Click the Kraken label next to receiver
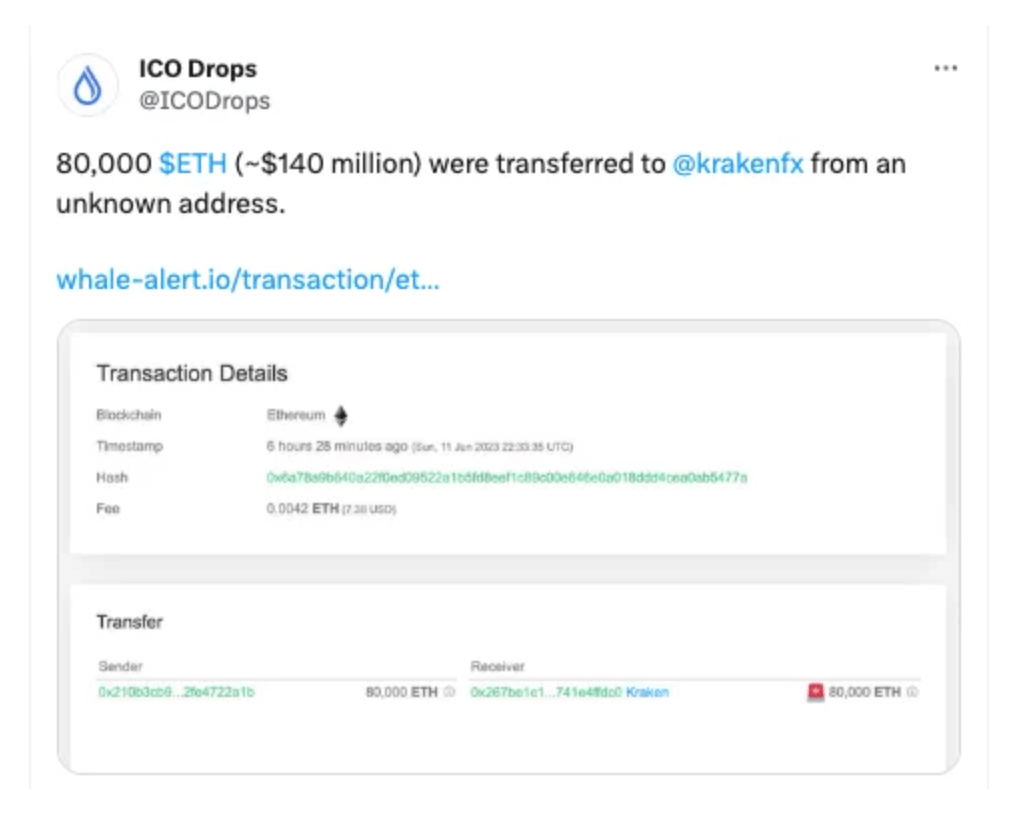The height and width of the screenshot is (828, 1028). pos(647,692)
